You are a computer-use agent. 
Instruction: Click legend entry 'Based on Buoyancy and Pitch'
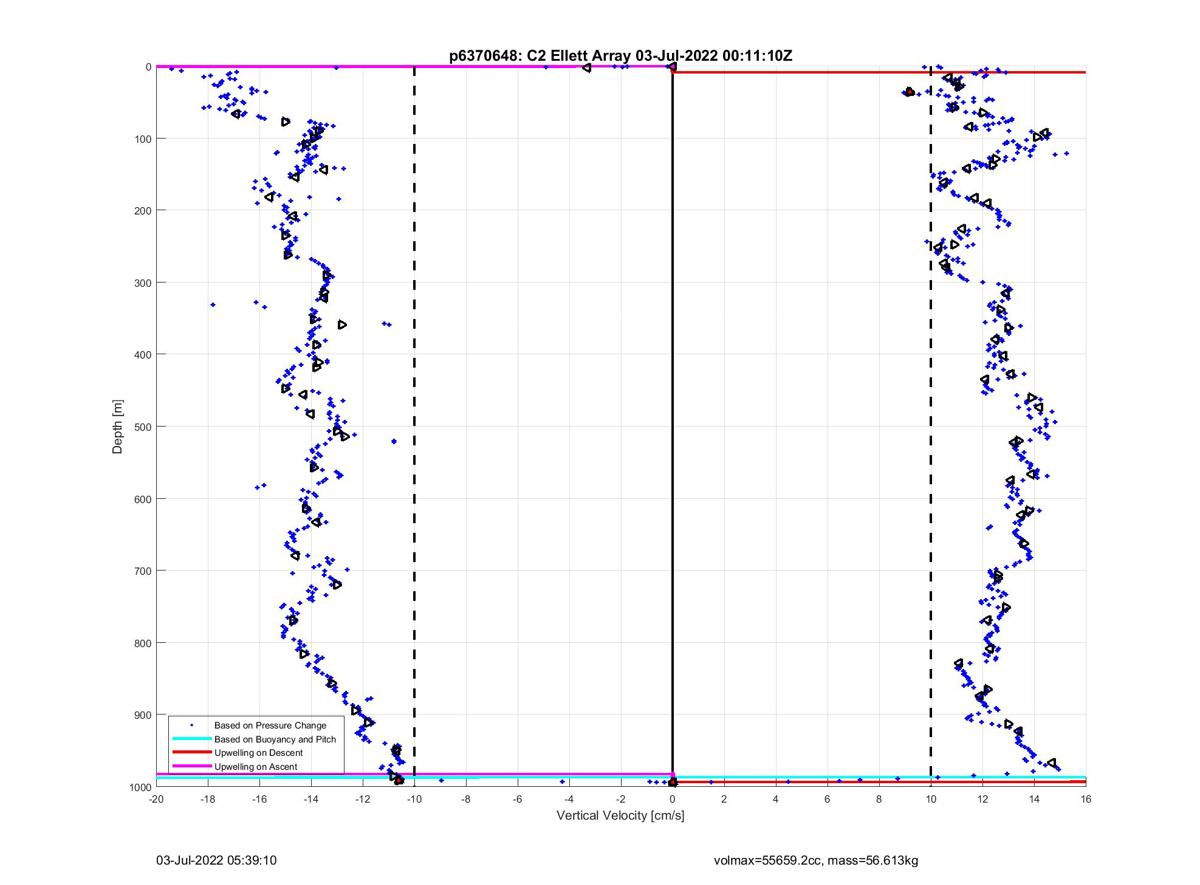click(275, 739)
